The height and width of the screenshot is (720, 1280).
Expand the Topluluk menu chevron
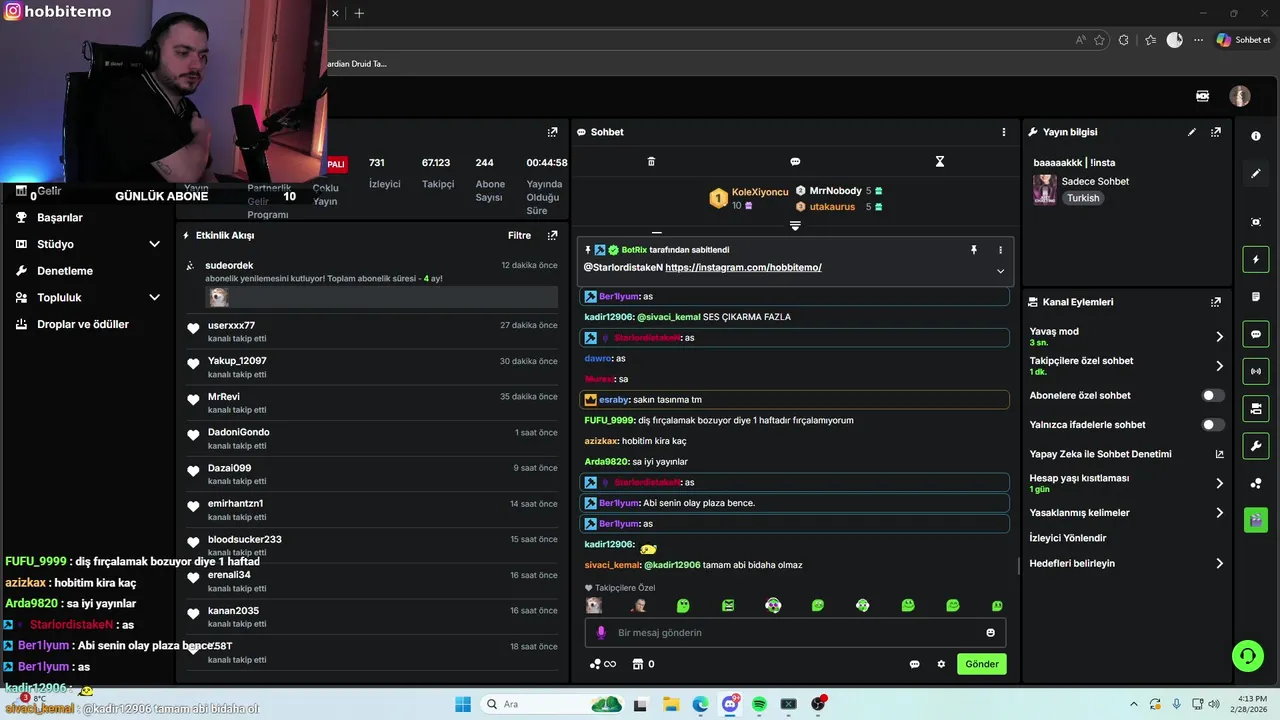[154, 298]
